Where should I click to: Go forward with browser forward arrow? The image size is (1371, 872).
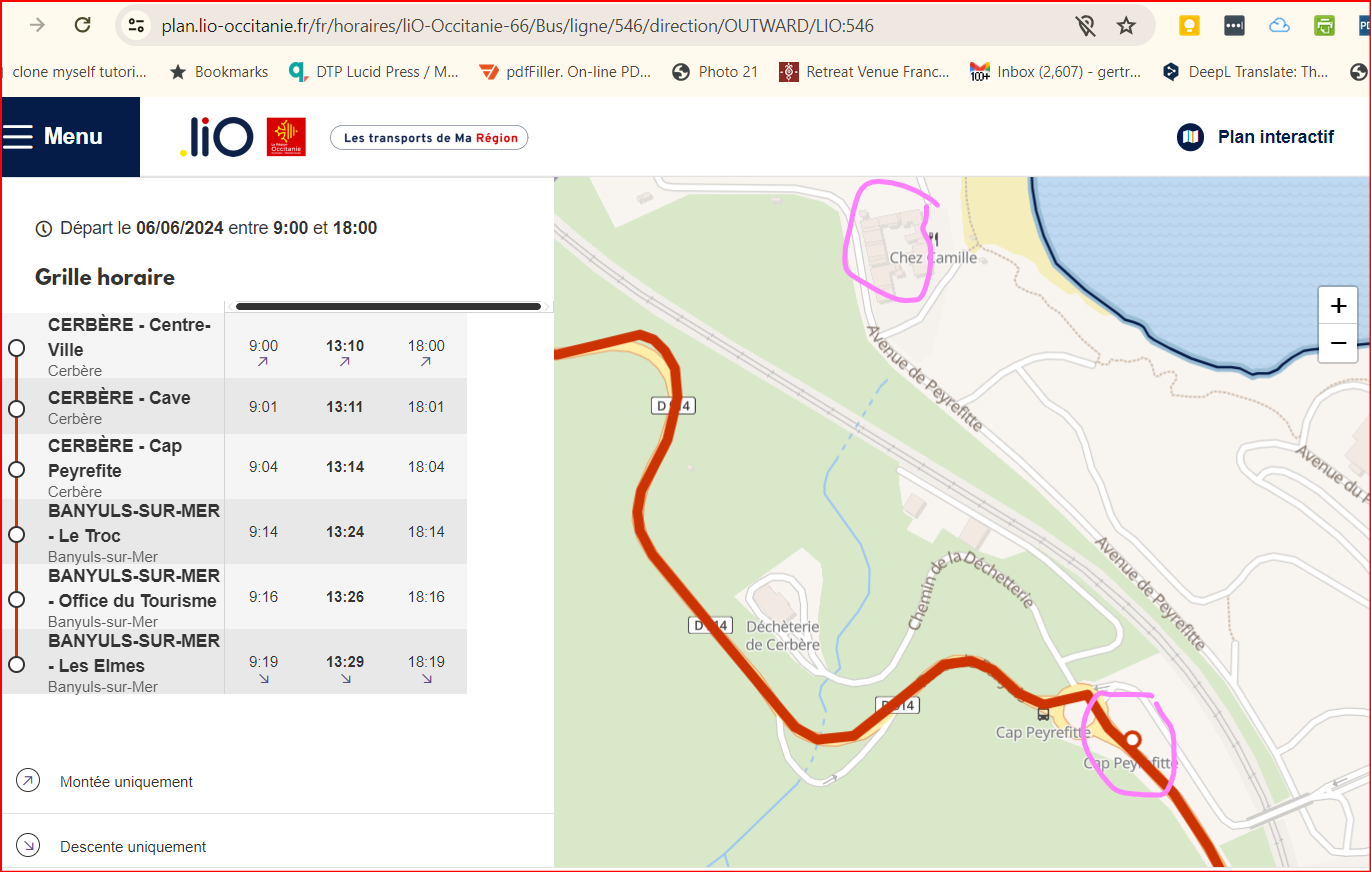tap(37, 25)
